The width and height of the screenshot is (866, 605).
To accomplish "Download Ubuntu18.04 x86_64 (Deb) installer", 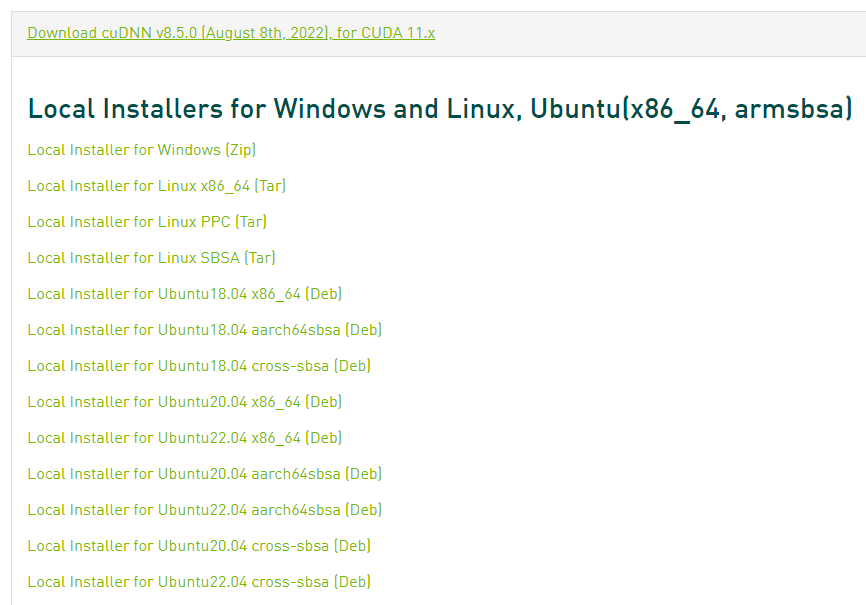I will pos(184,293).
